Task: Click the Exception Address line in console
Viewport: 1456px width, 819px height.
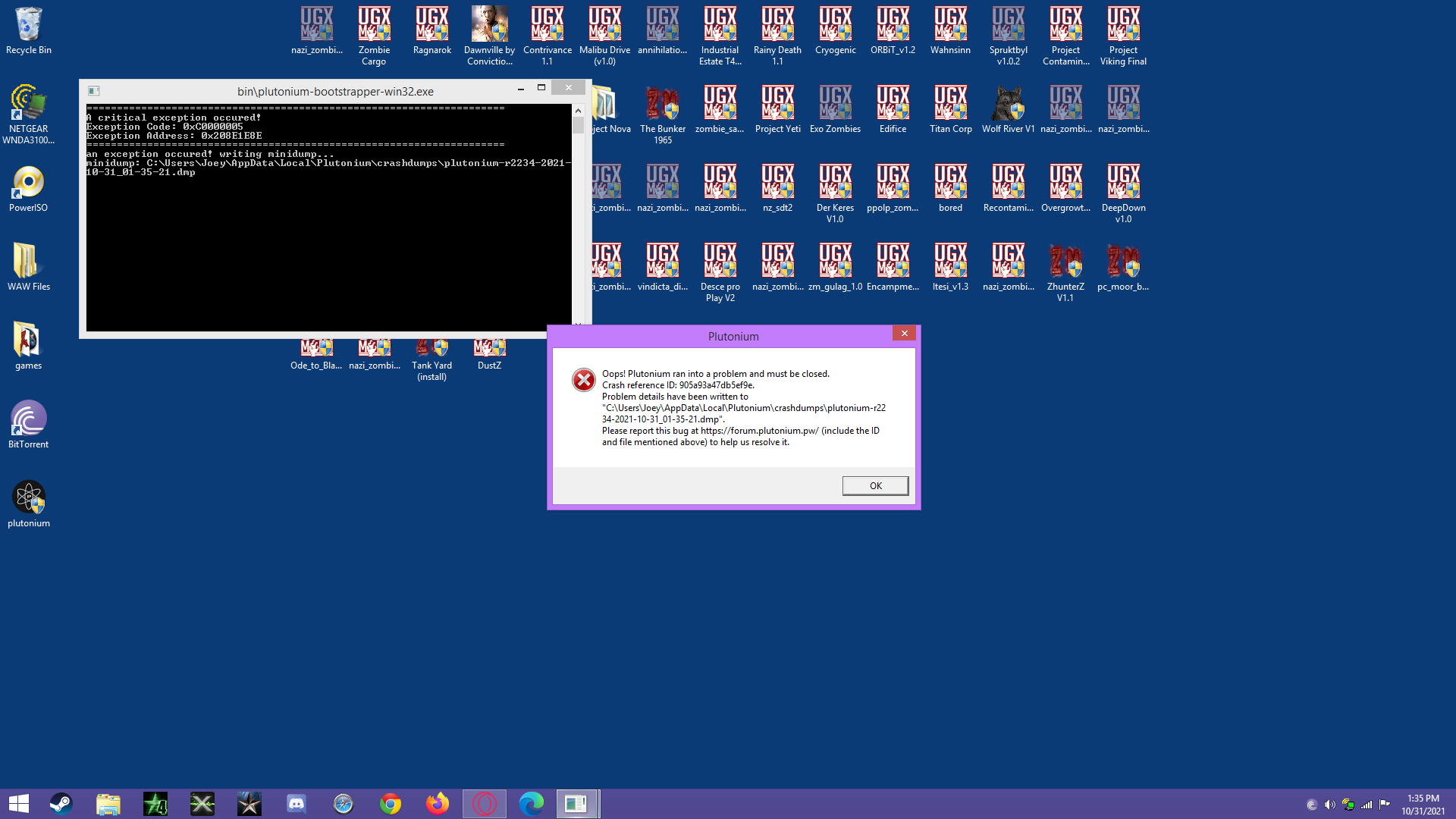Action: coord(174,136)
